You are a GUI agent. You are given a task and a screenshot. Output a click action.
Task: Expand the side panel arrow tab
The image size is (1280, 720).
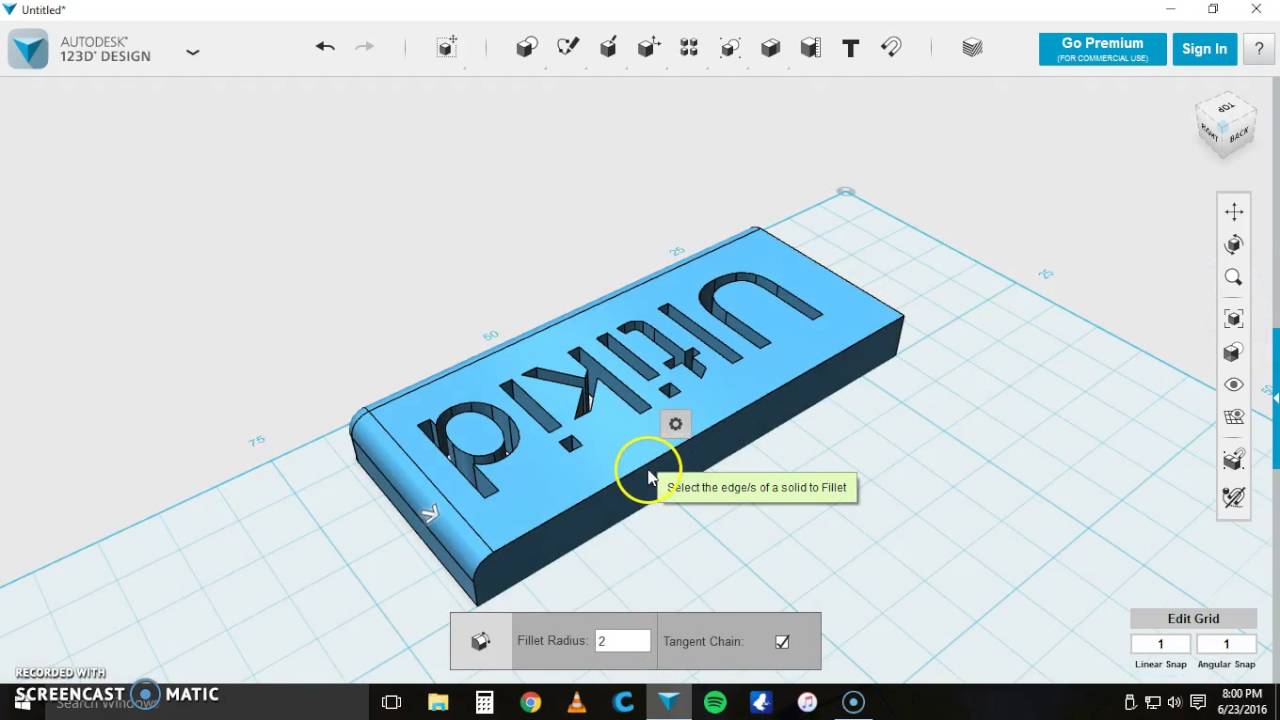[x=1275, y=398]
